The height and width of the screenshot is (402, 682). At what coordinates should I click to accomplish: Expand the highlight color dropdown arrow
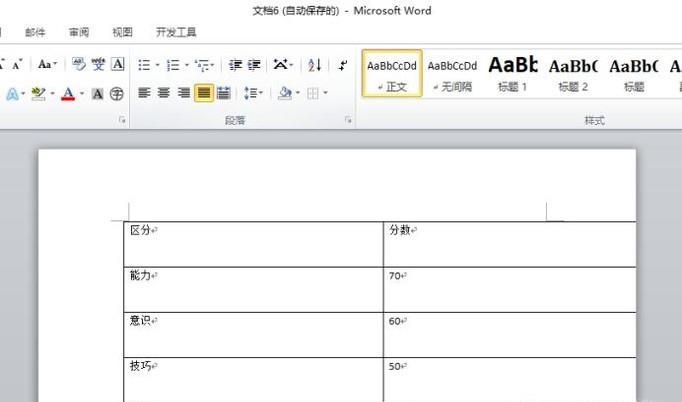[x=52, y=93]
